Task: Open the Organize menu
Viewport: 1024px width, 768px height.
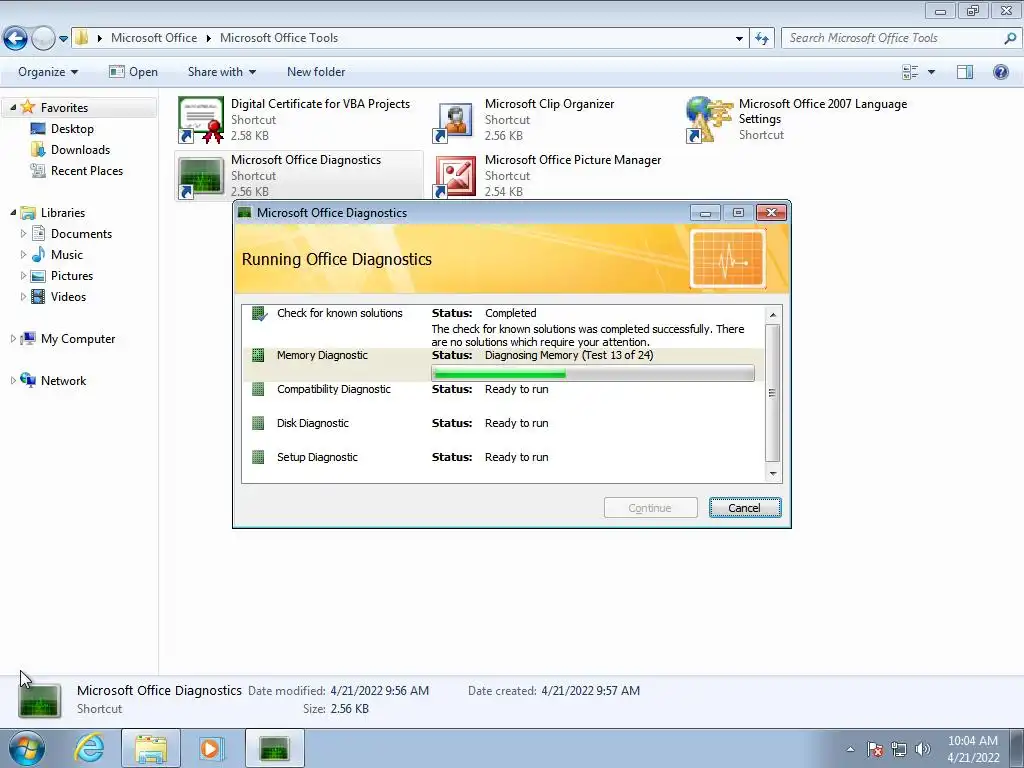Action: pyautogui.click(x=48, y=72)
